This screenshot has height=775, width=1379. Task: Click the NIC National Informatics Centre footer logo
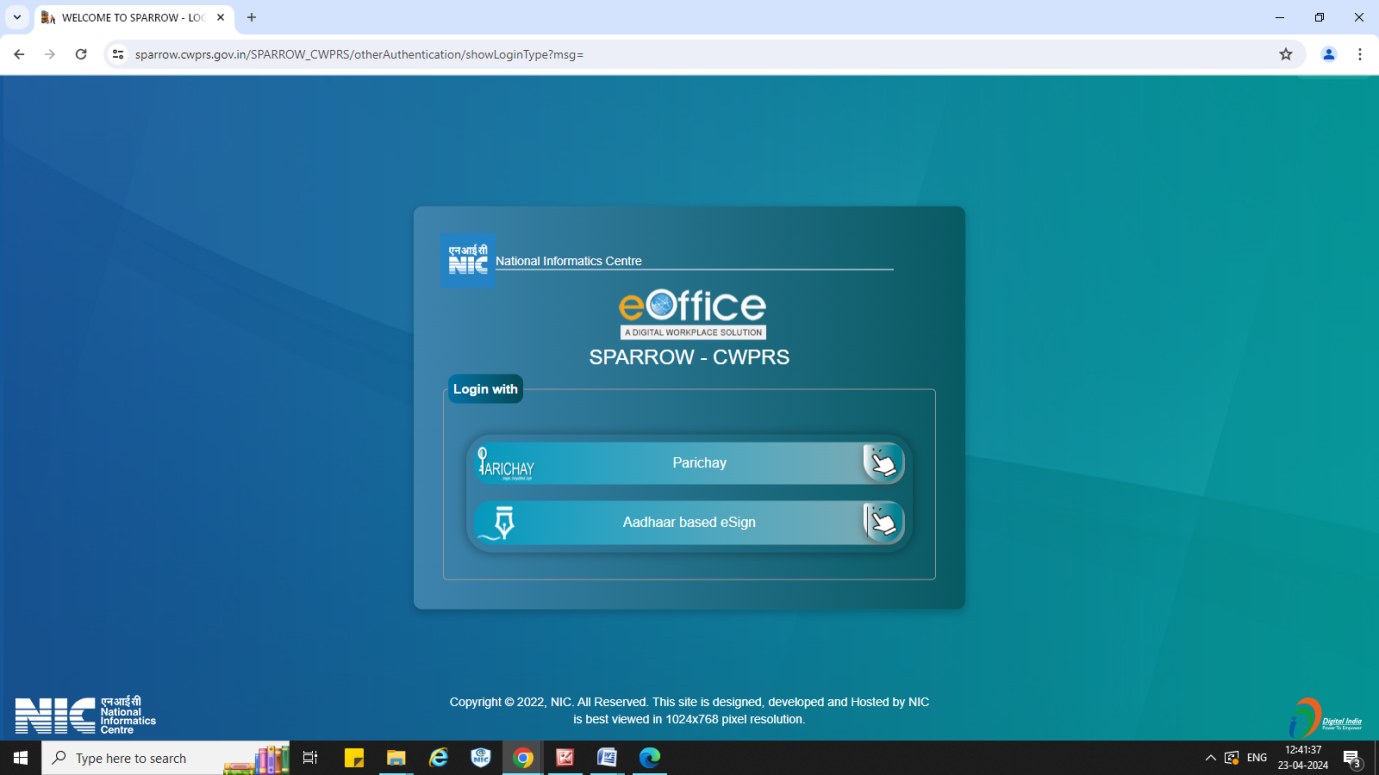pos(85,715)
